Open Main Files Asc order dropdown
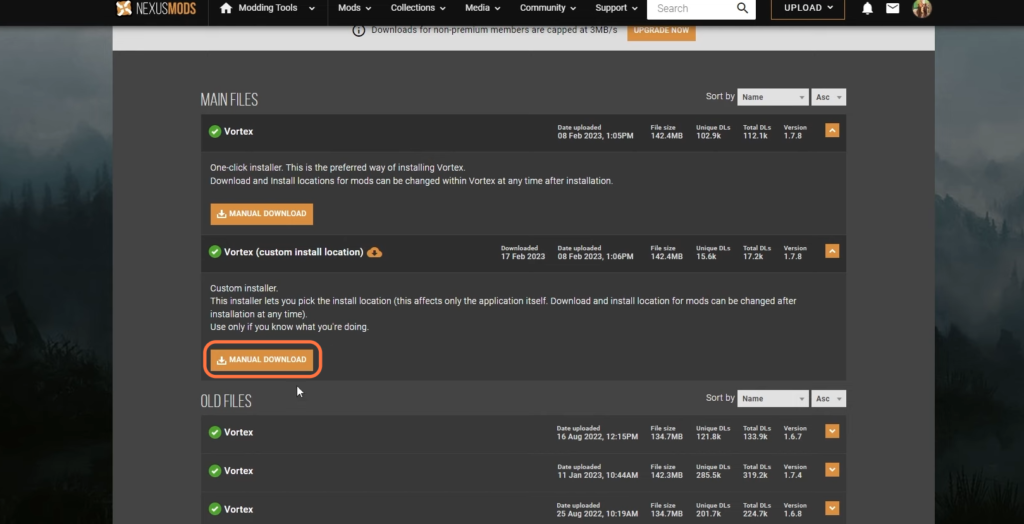 tap(829, 97)
